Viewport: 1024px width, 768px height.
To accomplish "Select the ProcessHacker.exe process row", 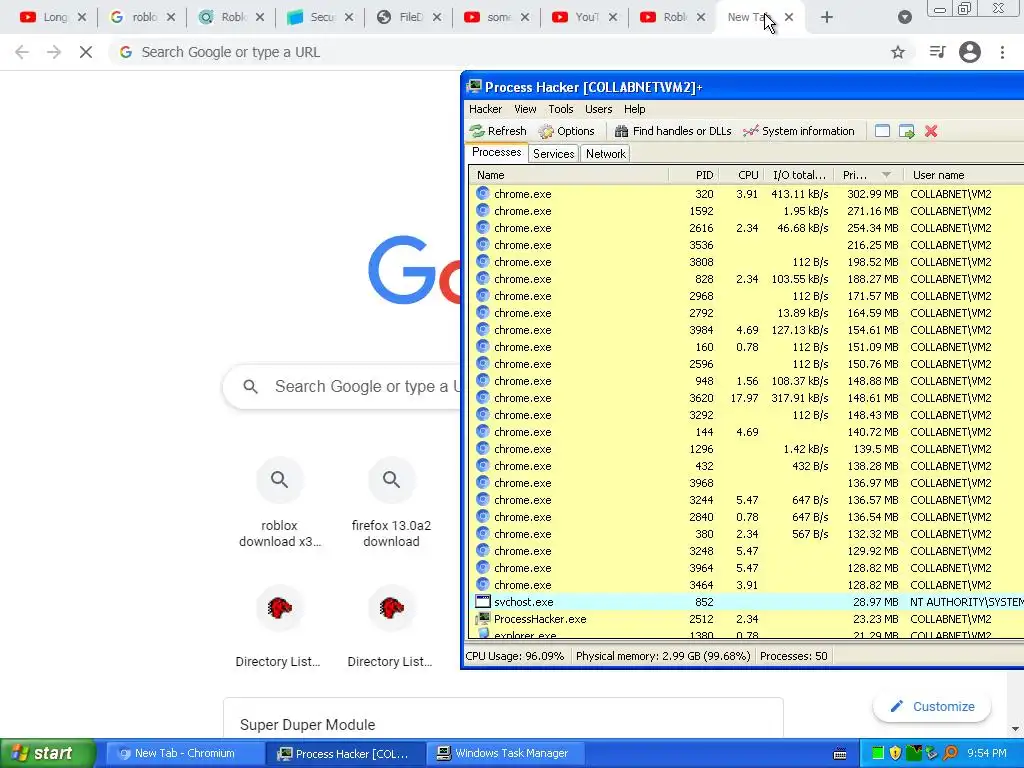I will 746,618.
